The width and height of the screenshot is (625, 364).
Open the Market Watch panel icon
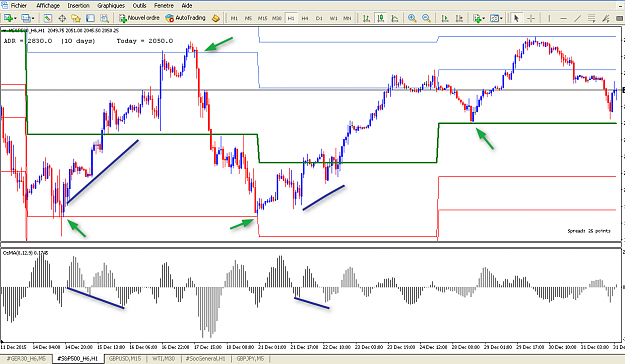click(48, 18)
